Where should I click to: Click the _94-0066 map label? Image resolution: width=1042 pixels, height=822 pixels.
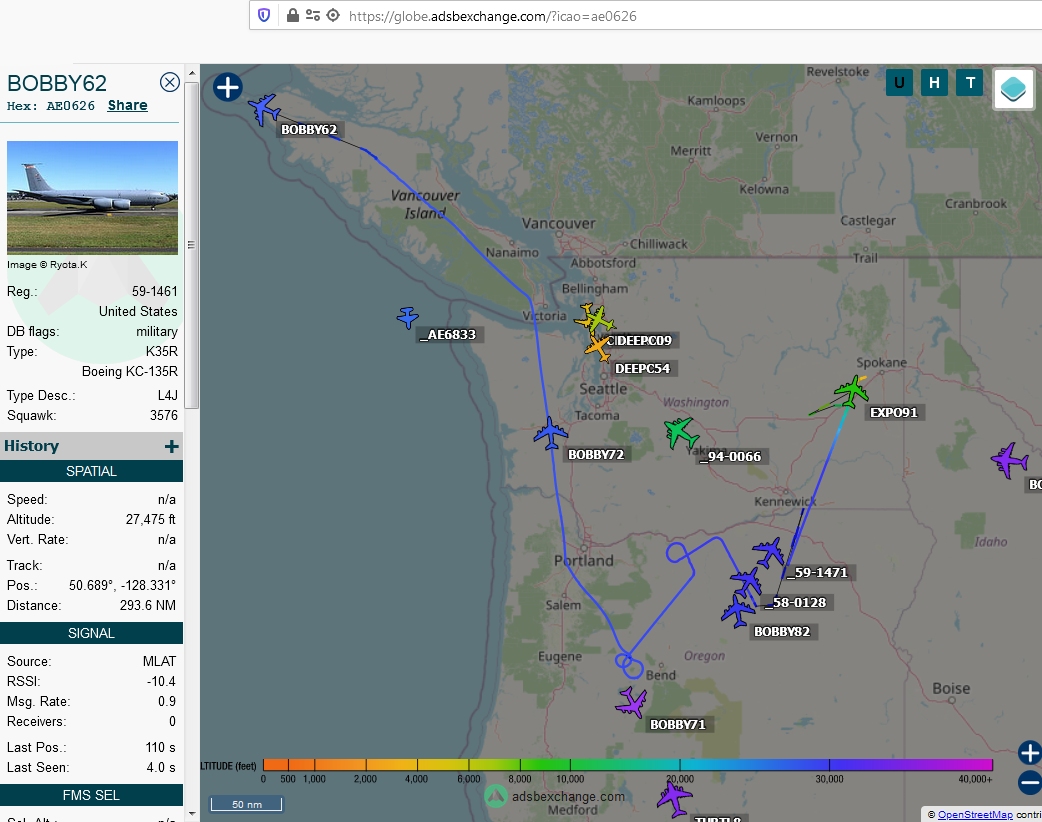730,457
